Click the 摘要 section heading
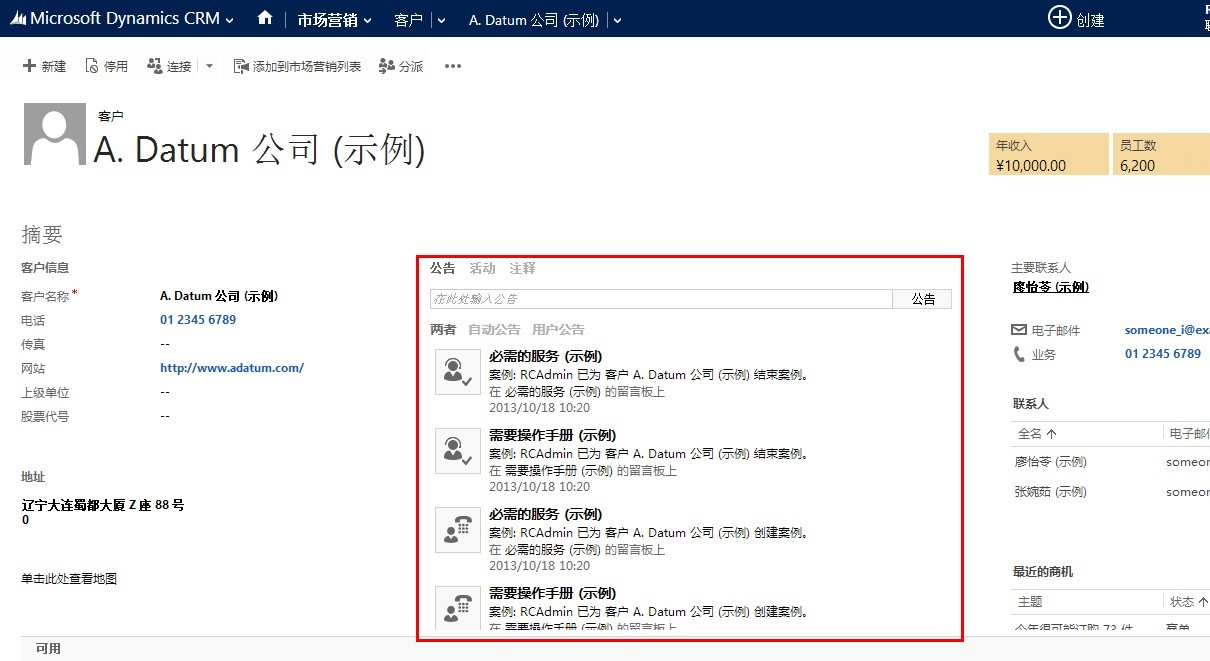The height and width of the screenshot is (661, 1210). pos(42,235)
